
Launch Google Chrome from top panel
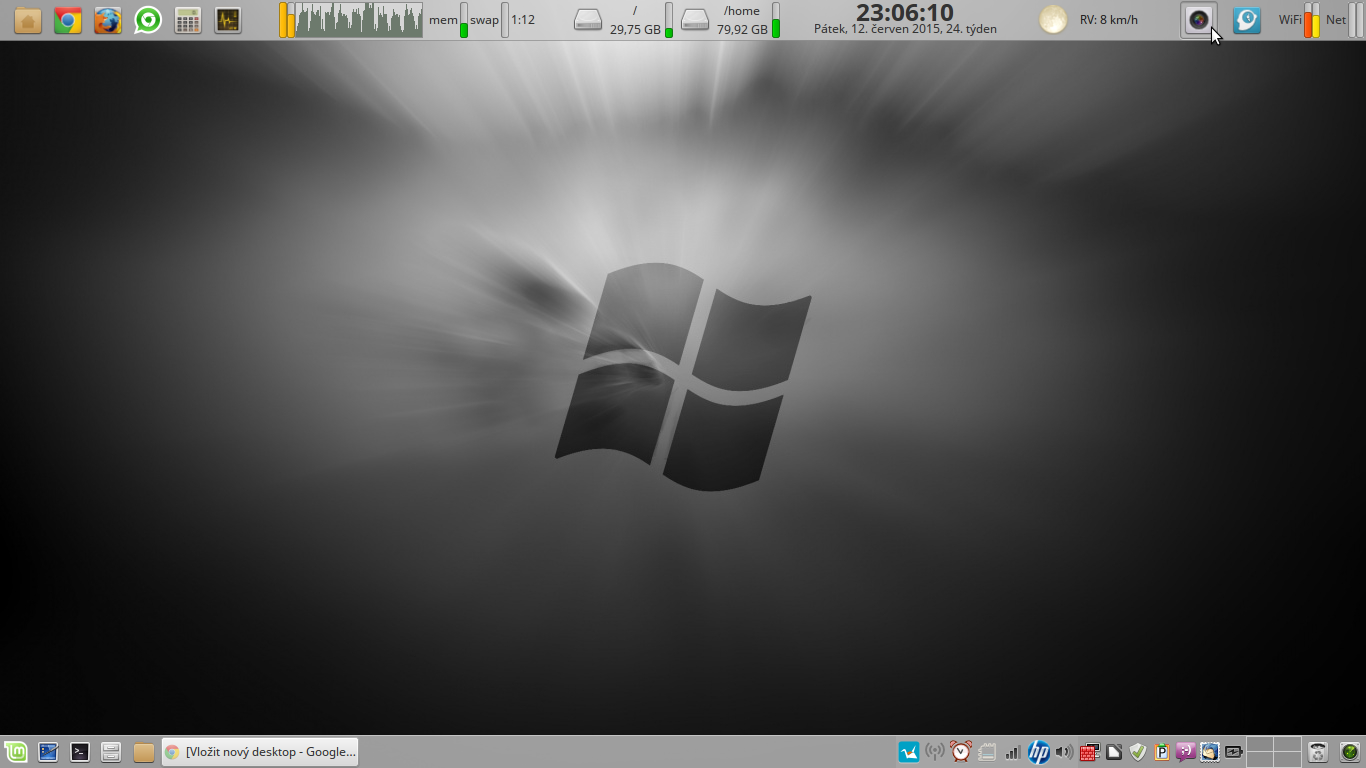point(68,20)
